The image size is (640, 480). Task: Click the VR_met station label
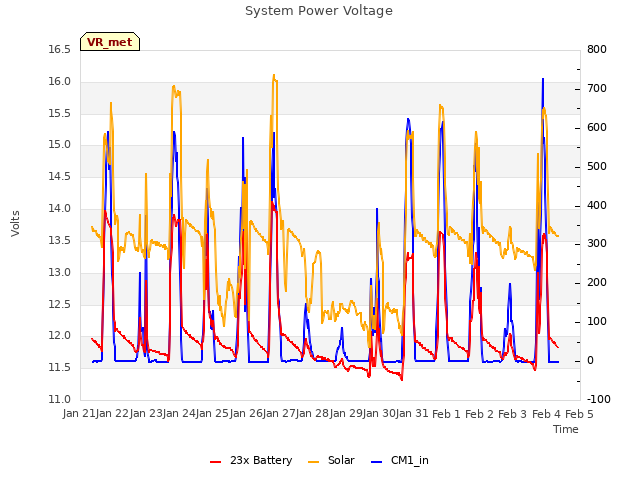110,42
